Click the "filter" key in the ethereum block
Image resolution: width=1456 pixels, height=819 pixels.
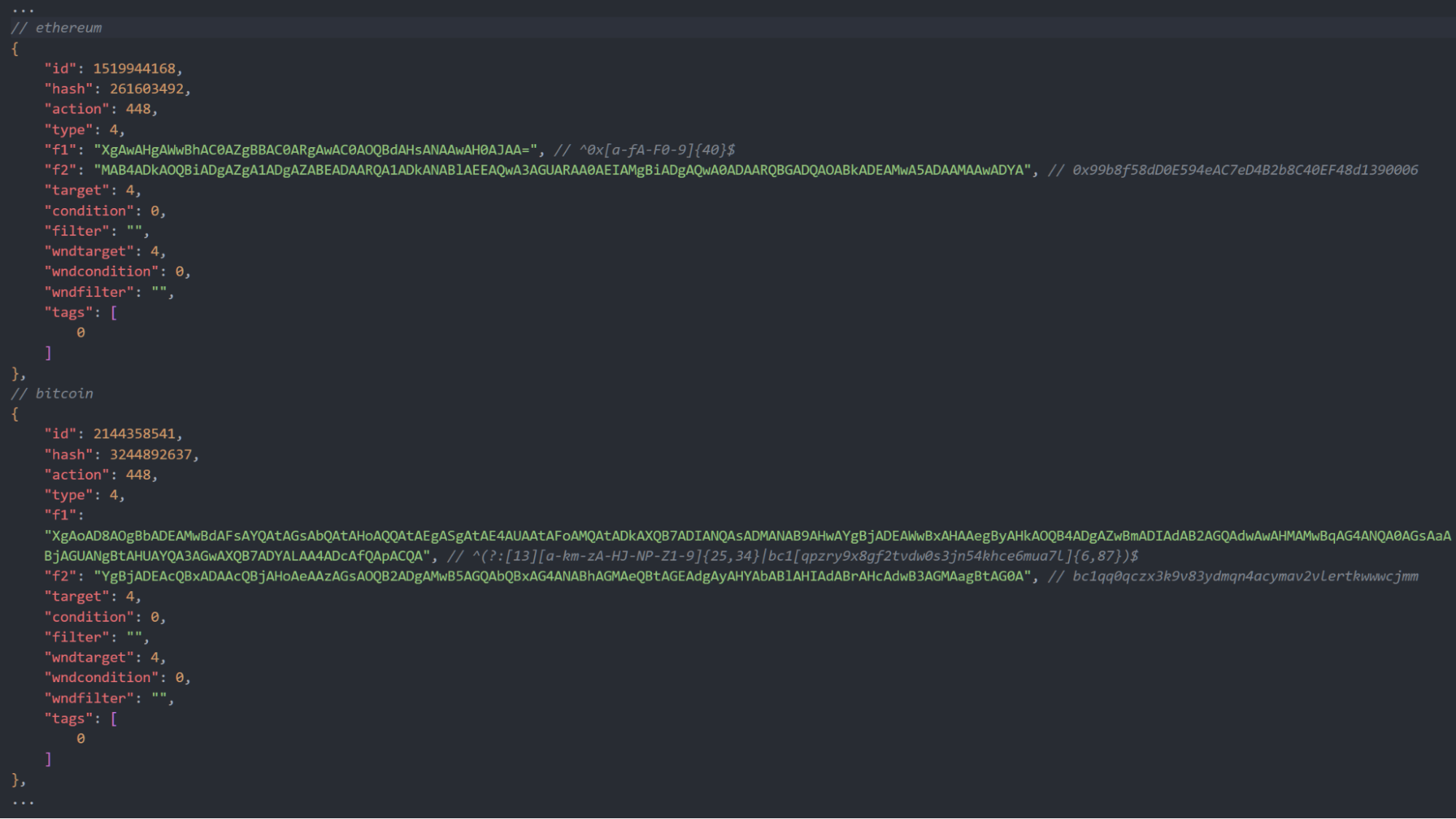[76, 231]
